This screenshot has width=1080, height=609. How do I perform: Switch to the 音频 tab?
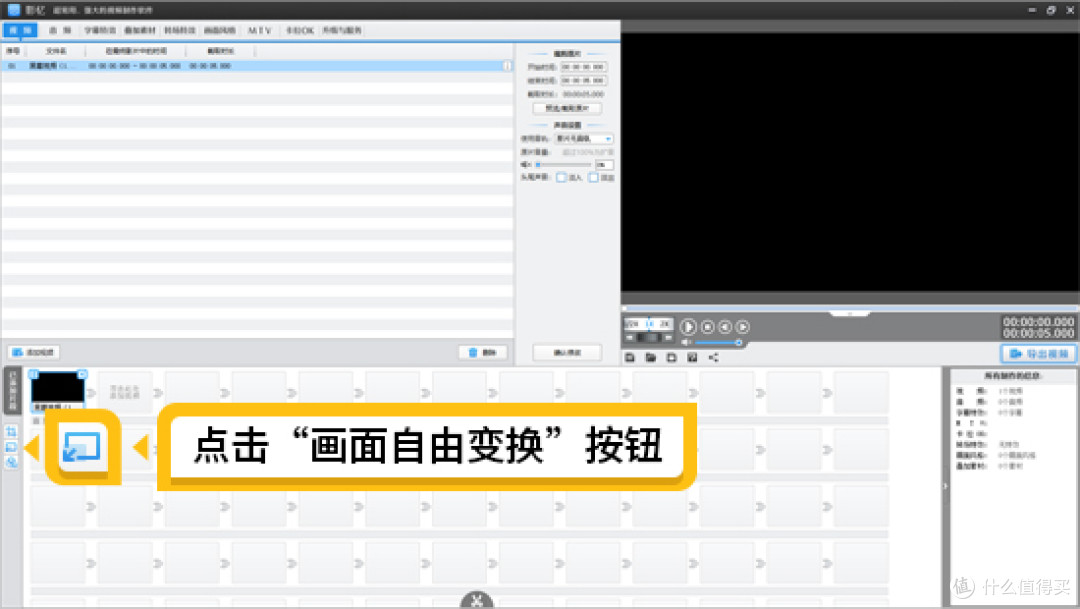[x=60, y=30]
